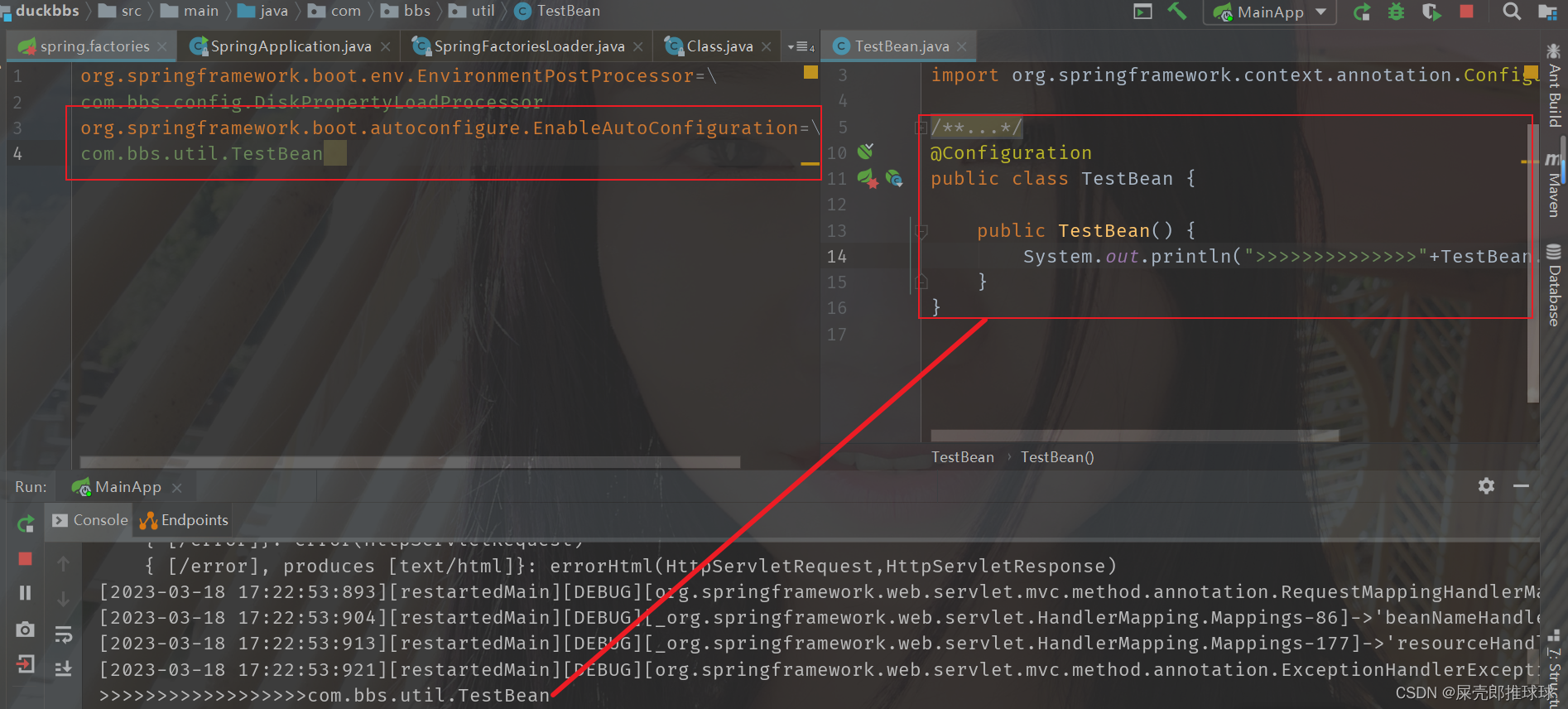This screenshot has width=1568, height=709.
Task: Click Spring bean gutter icon on line 10
Action: pyautogui.click(x=865, y=152)
